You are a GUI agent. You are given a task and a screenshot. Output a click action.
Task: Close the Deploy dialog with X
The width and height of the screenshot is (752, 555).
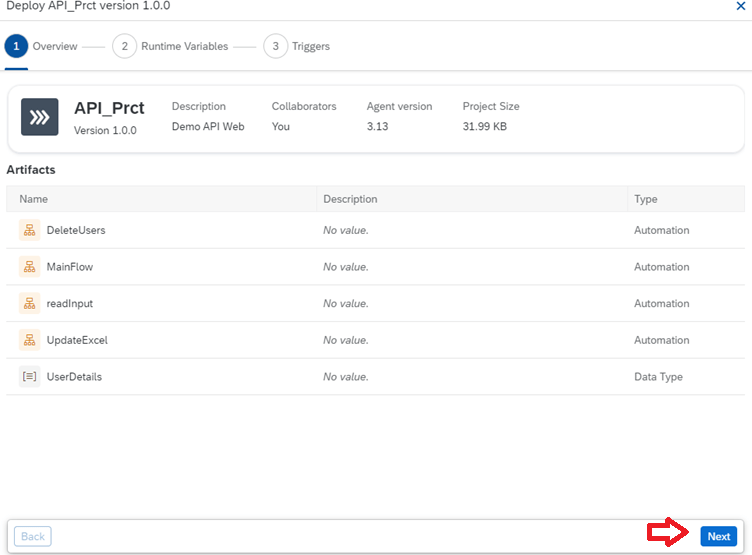(x=741, y=6)
